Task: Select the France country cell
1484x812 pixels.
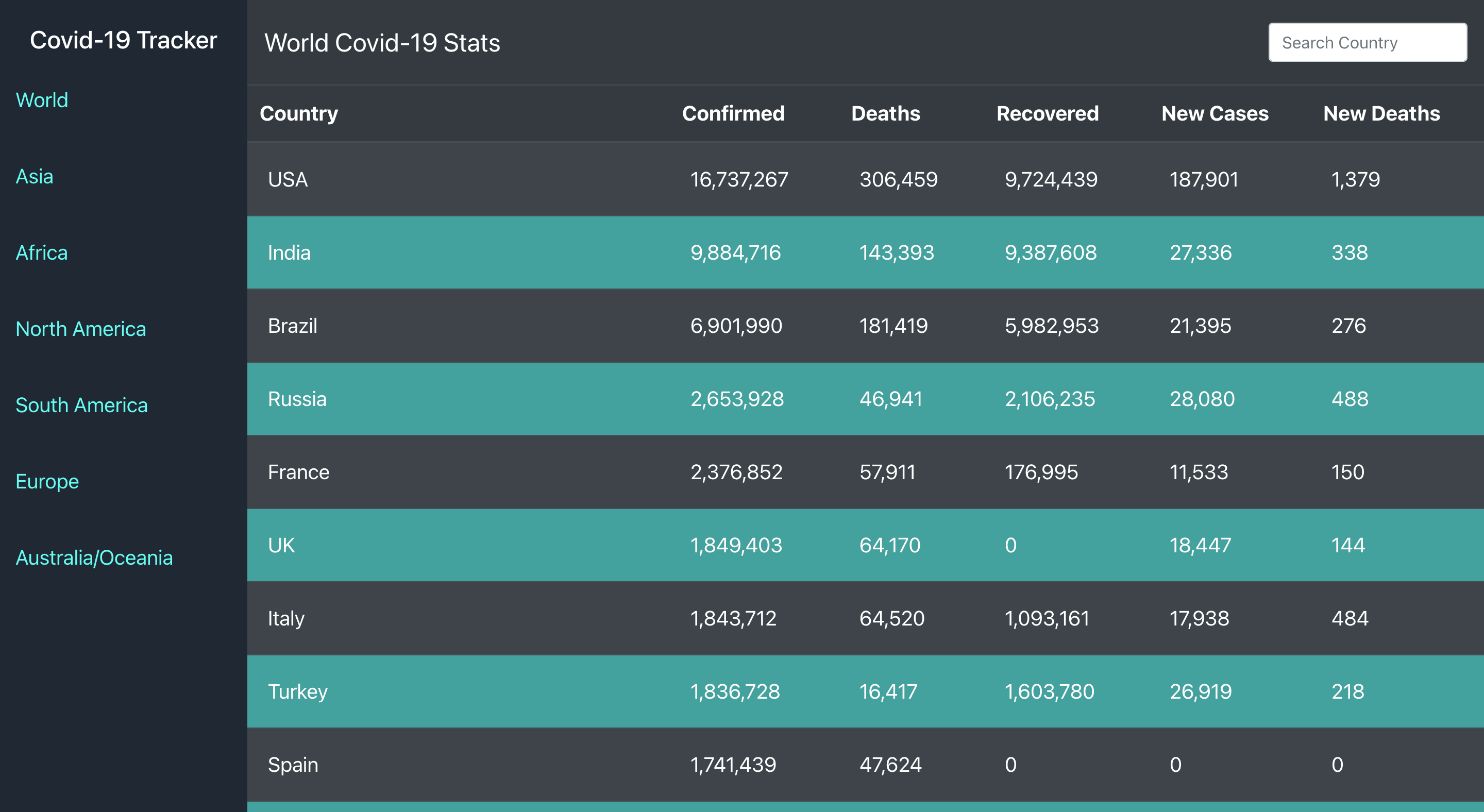Action: [298, 472]
